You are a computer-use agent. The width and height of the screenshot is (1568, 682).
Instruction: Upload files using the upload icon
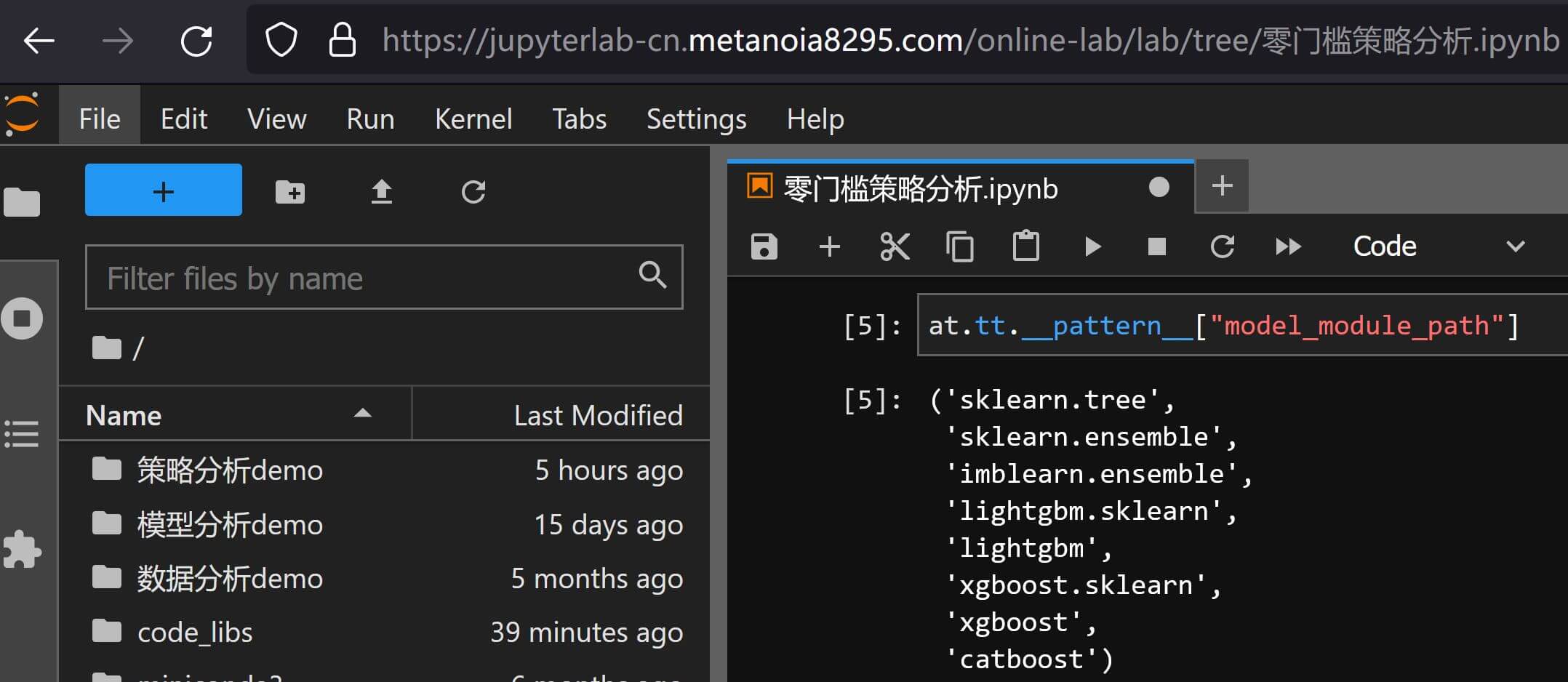pos(382,192)
